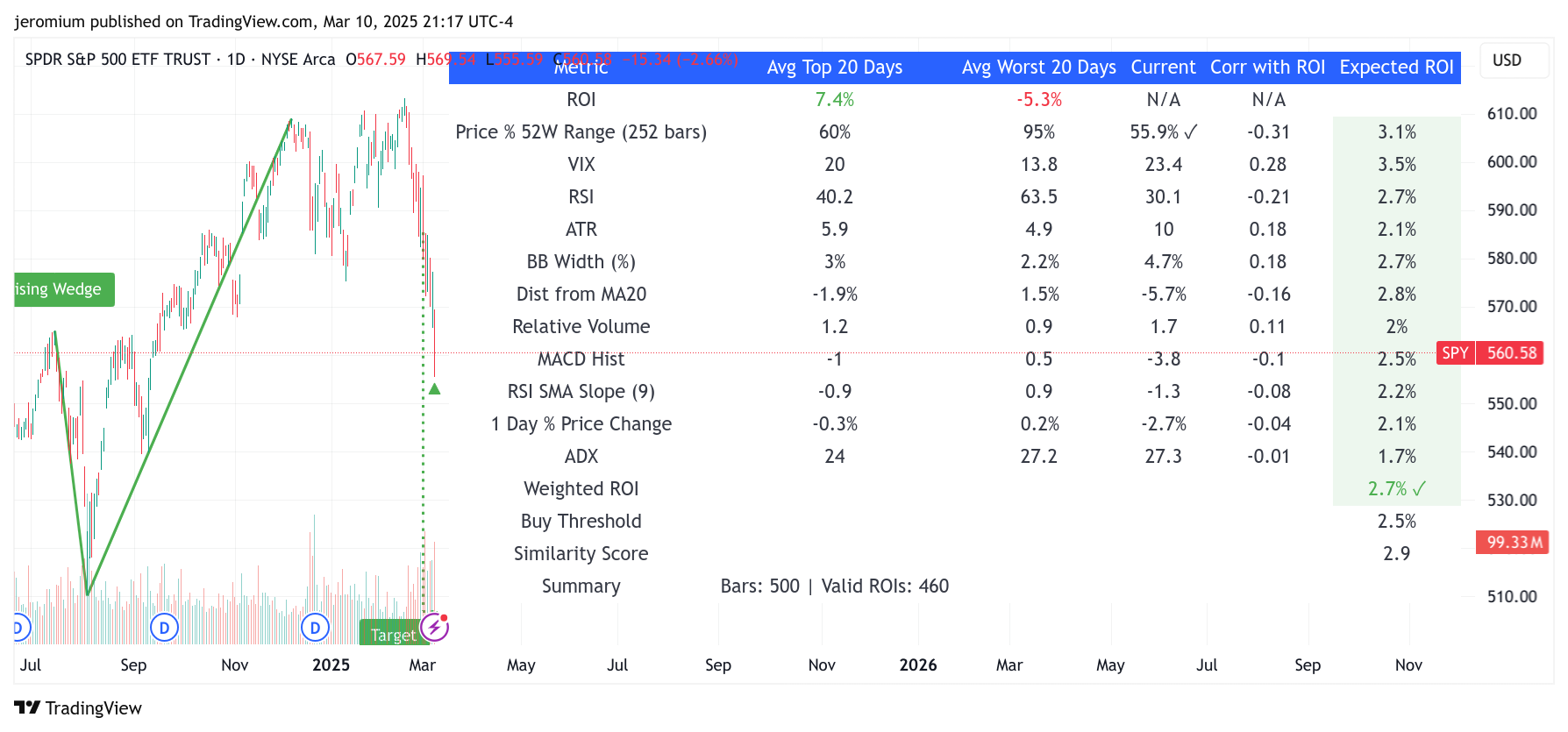Click the 610.00 price axis label

tap(1512, 113)
